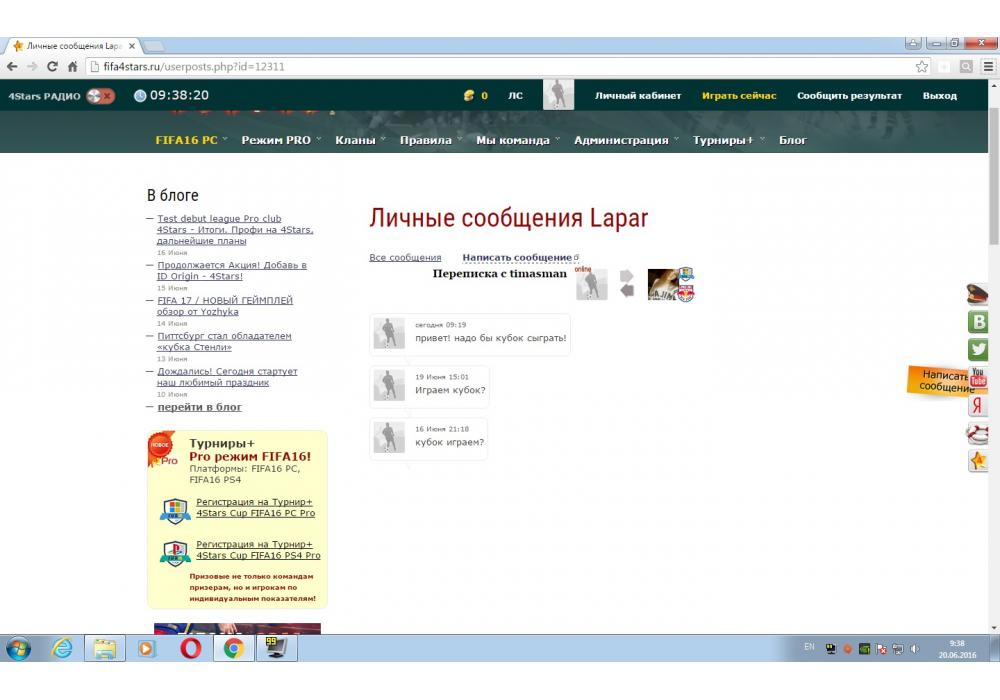Viewport: 1000px width, 700px height.
Task: Open Opera from the Windows taskbar
Action: 190,648
